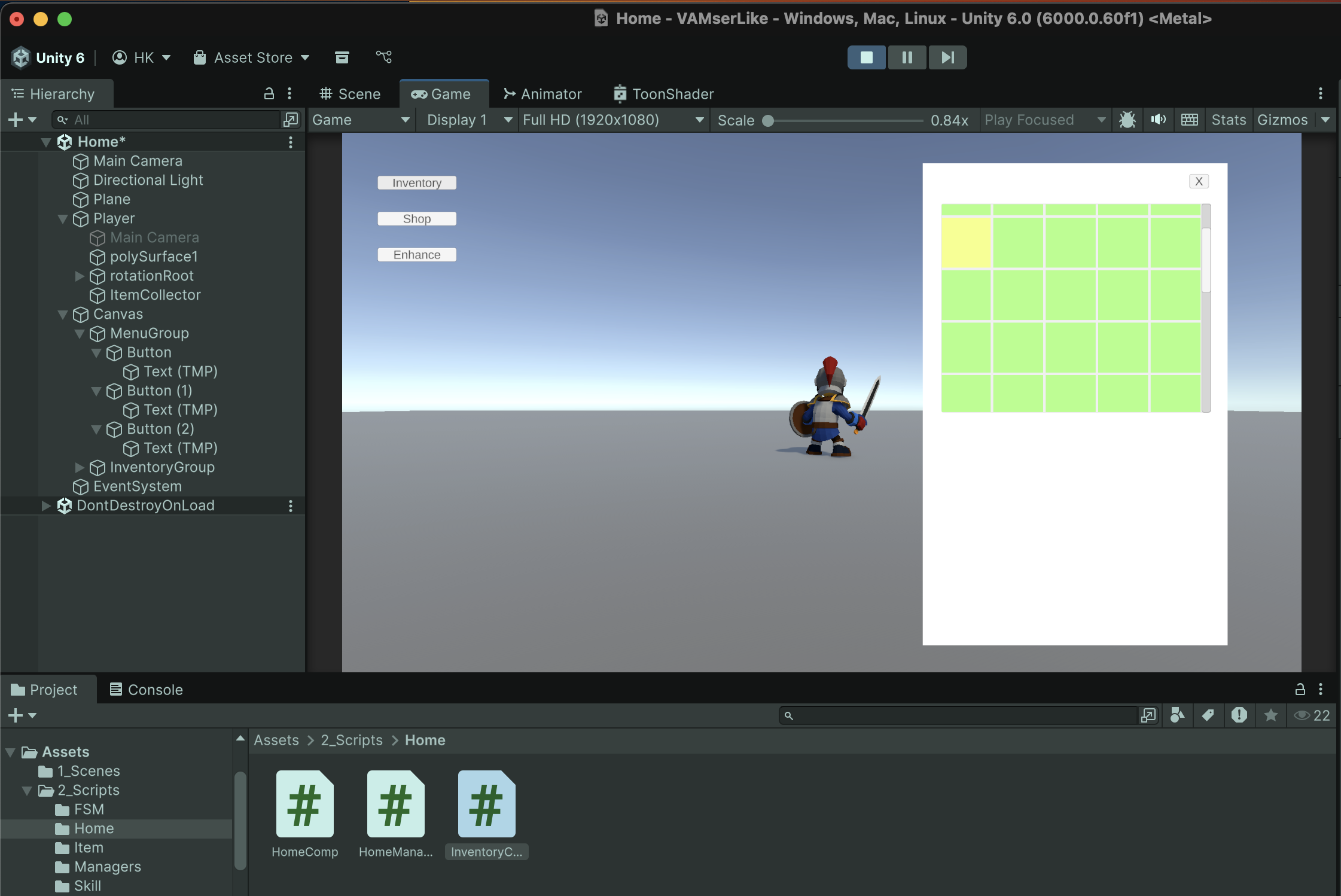Switch to the Scene tab
Screen dimensions: 1341x896
tap(351, 94)
